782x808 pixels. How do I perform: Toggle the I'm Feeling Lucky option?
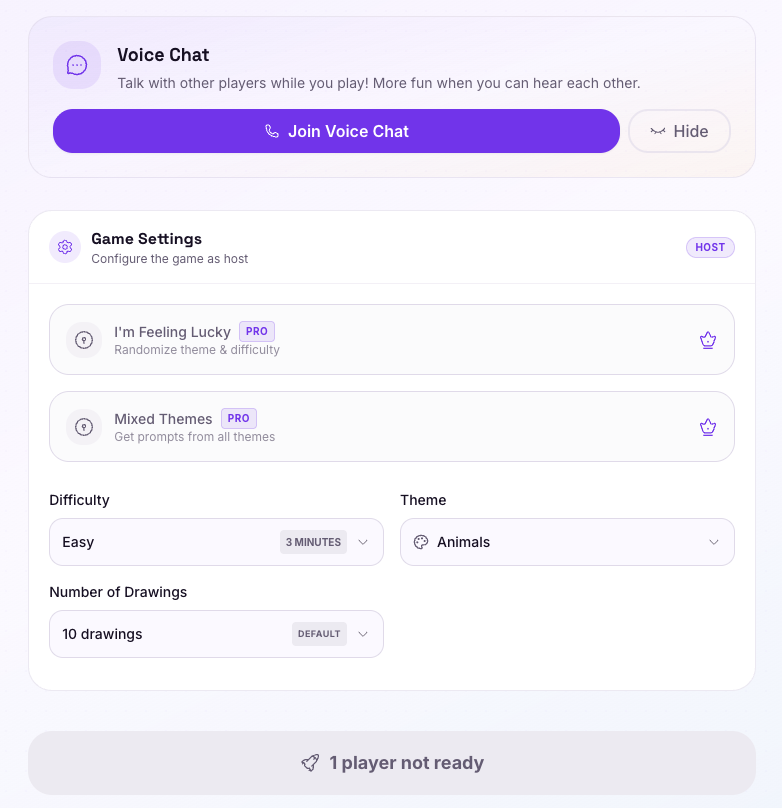click(x=391, y=340)
